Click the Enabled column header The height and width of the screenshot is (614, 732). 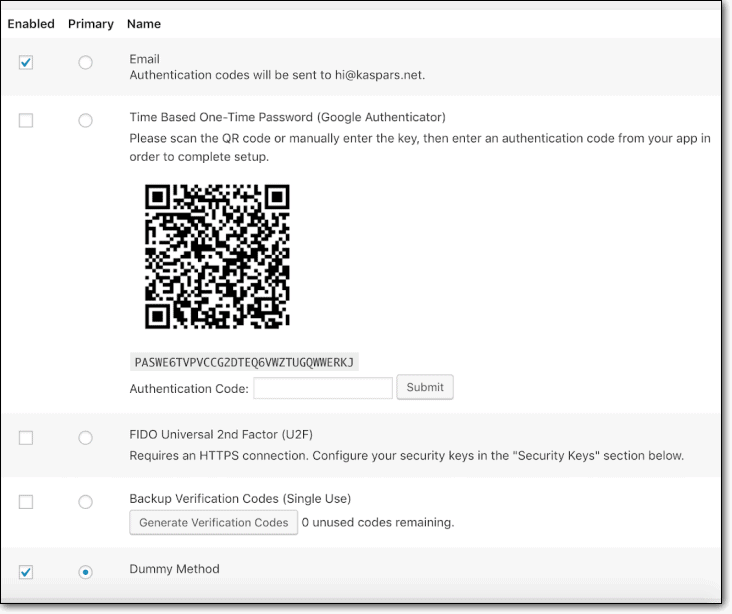[x=31, y=24]
